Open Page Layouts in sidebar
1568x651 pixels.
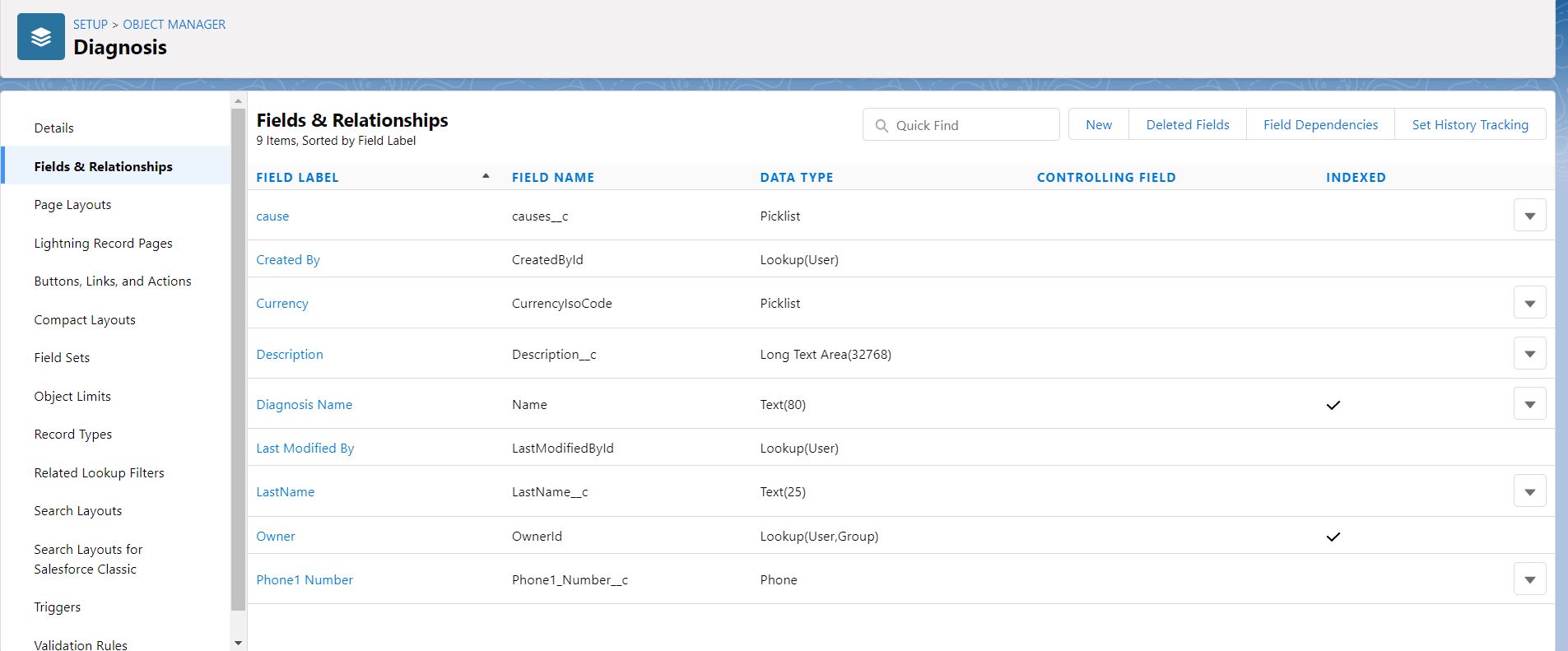click(72, 205)
